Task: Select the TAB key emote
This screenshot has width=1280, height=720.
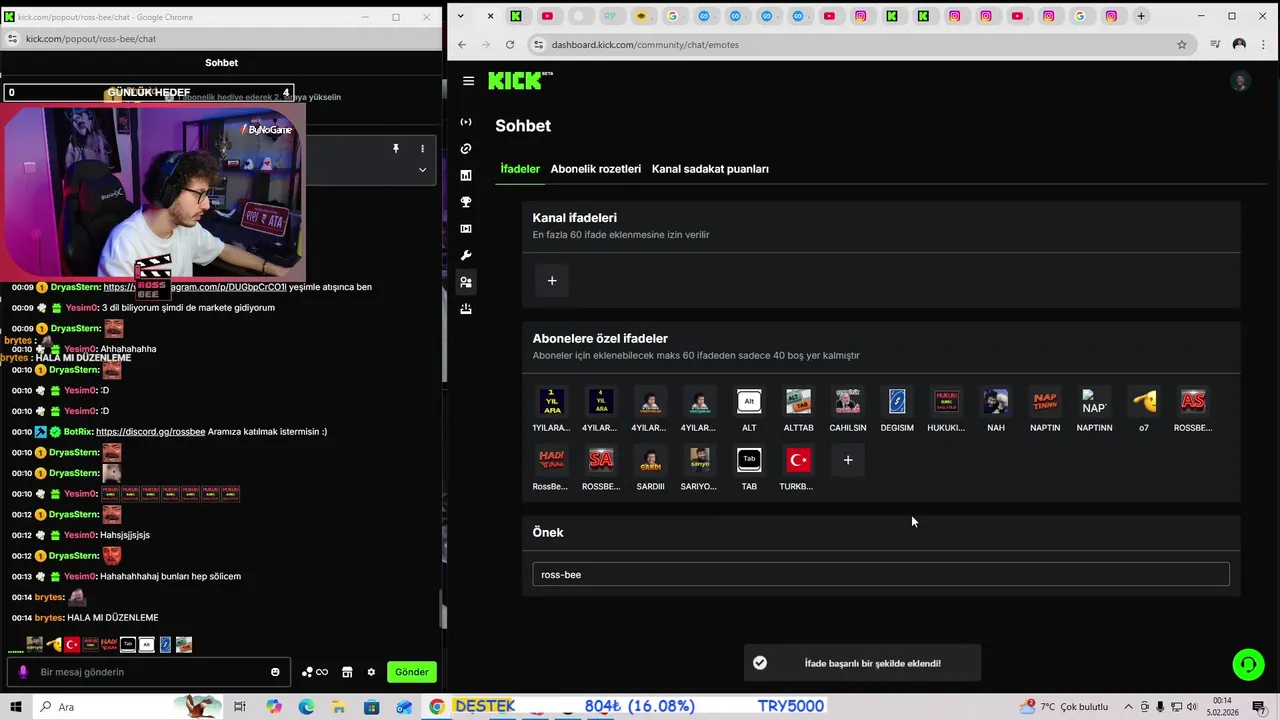Action: click(749, 460)
